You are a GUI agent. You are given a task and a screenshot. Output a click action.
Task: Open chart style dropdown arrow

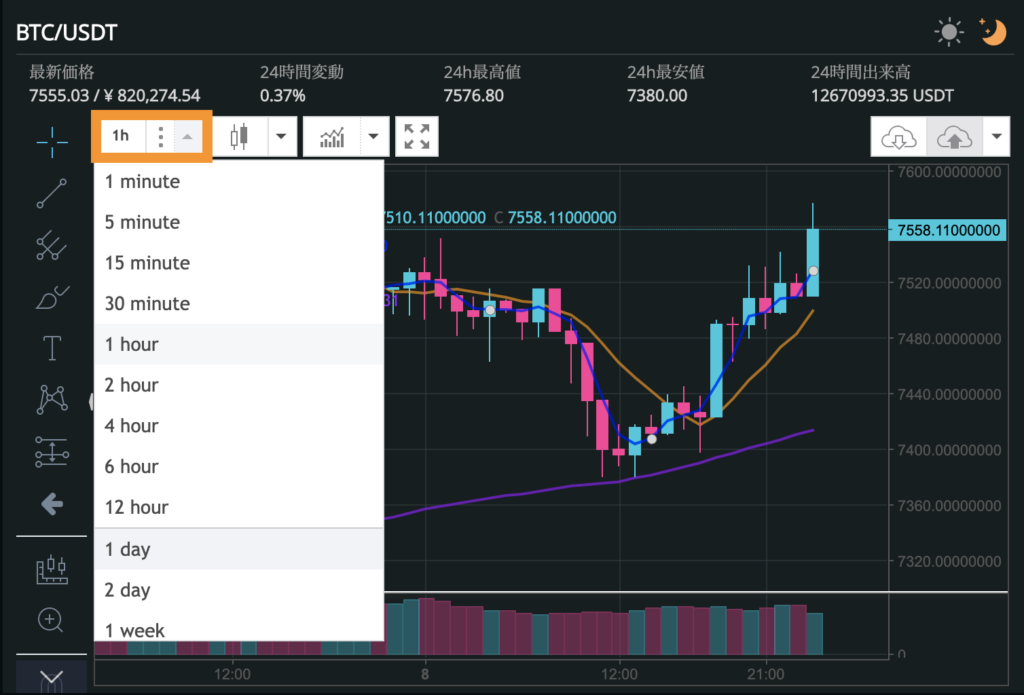[x=281, y=137]
